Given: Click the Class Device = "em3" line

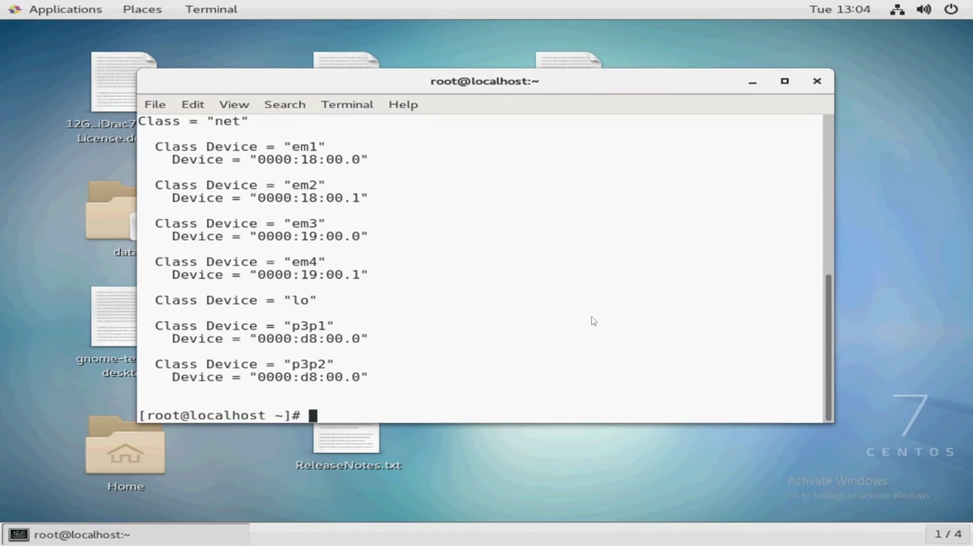Looking at the screenshot, I should click(x=240, y=223).
